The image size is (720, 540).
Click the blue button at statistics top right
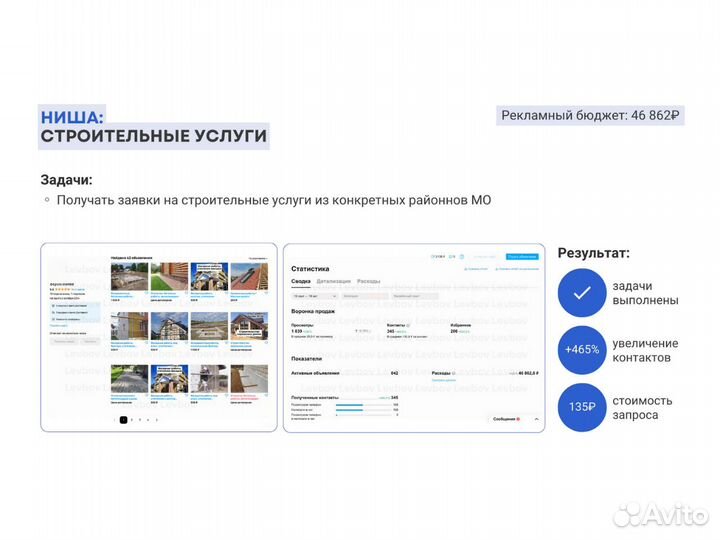tap(522, 257)
